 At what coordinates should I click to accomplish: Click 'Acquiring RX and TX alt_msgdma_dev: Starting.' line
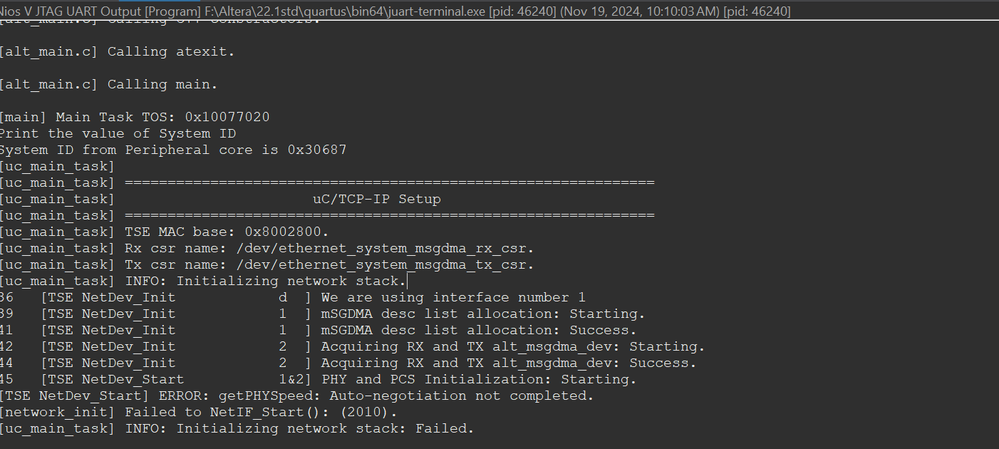(511, 347)
